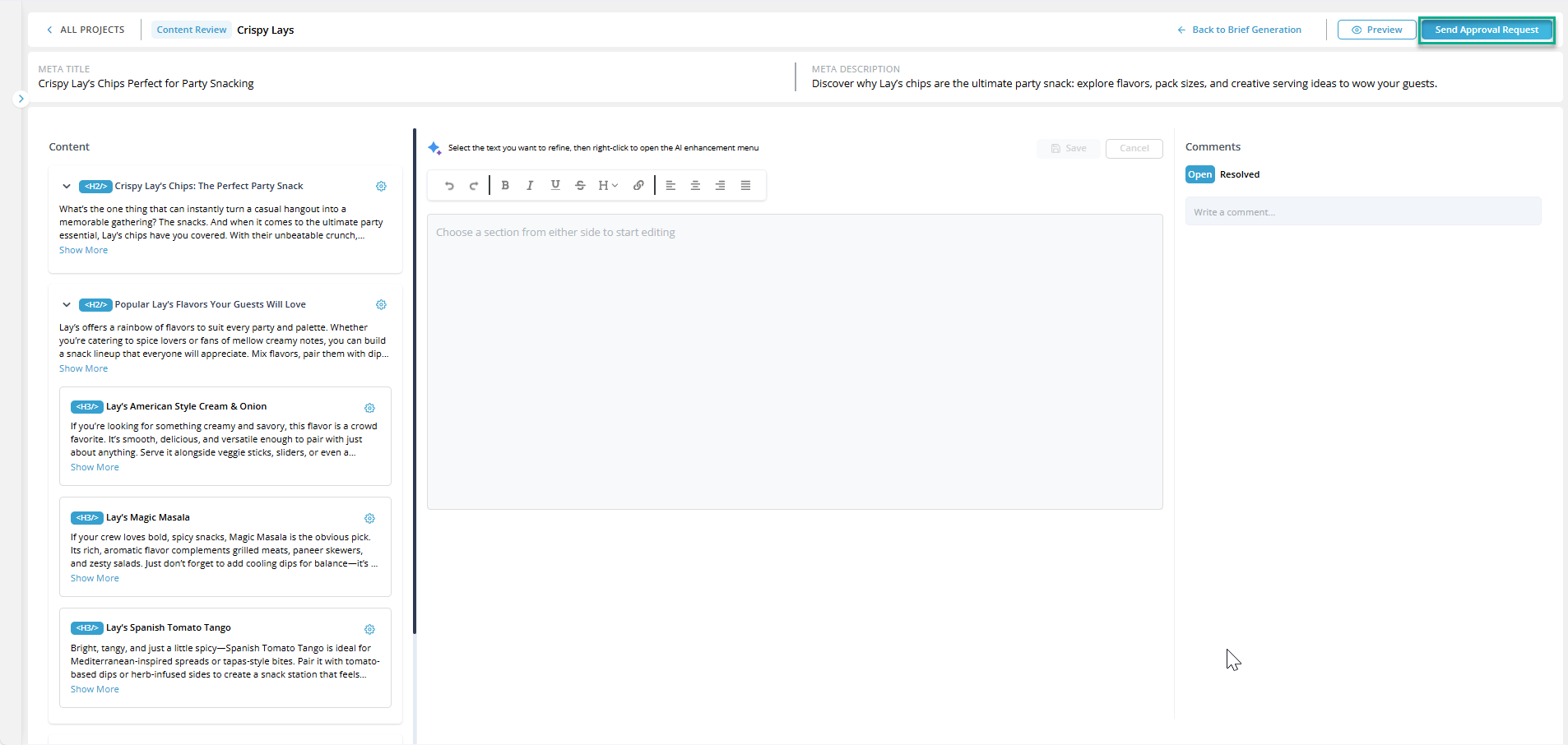Open the heading level dropdown
This screenshot has height=745, width=1568.
click(608, 186)
